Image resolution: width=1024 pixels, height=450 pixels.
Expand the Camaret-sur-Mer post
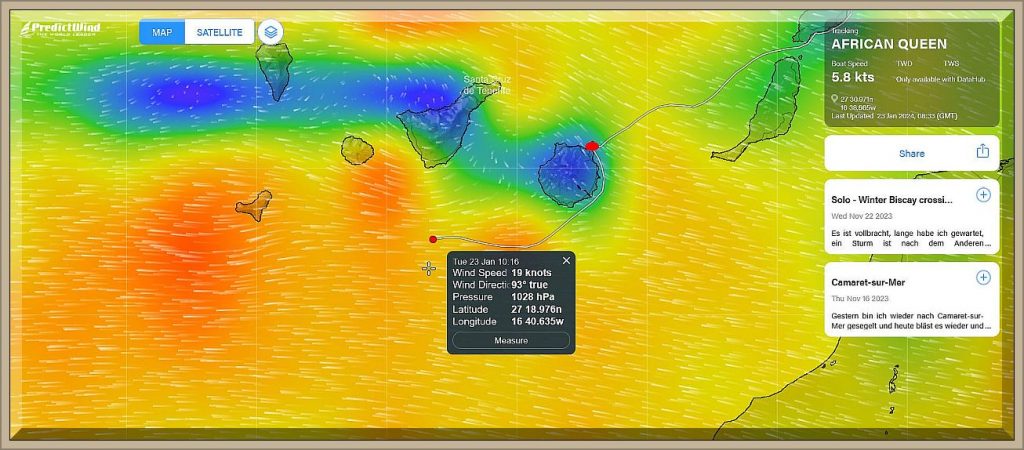(x=982, y=278)
